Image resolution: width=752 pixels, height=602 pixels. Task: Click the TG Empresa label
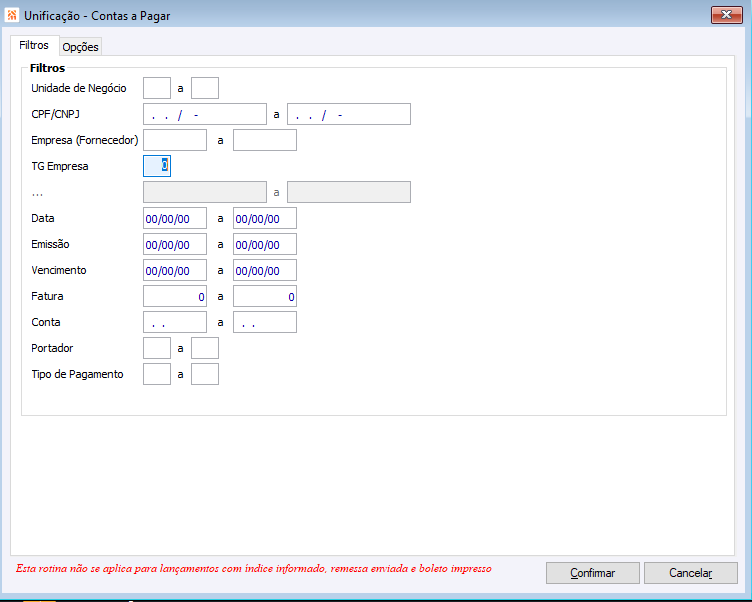(59, 166)
